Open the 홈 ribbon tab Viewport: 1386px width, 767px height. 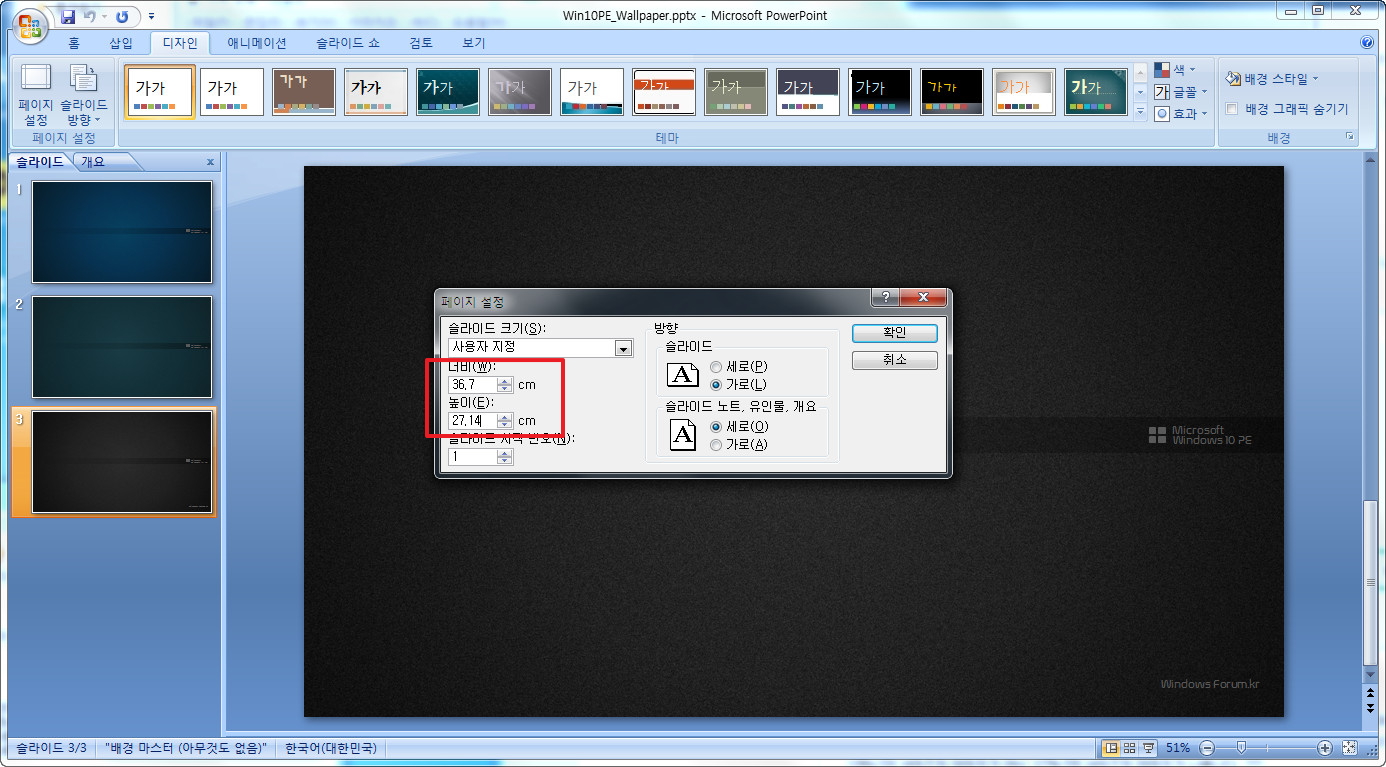point(74,43)
